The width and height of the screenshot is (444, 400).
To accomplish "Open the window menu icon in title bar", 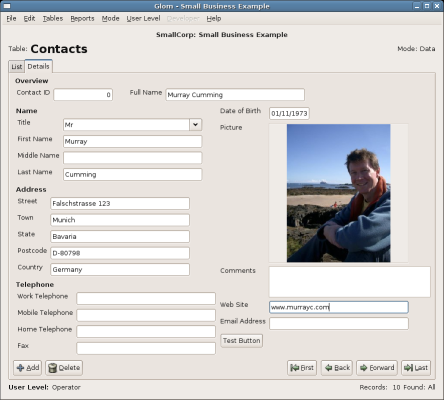I will click(6, 6).
